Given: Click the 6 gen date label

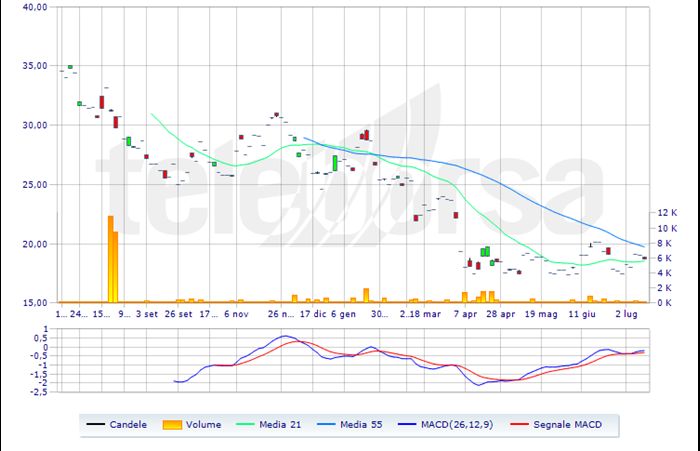Looking at the screenshot, I should tap(343, 314).
